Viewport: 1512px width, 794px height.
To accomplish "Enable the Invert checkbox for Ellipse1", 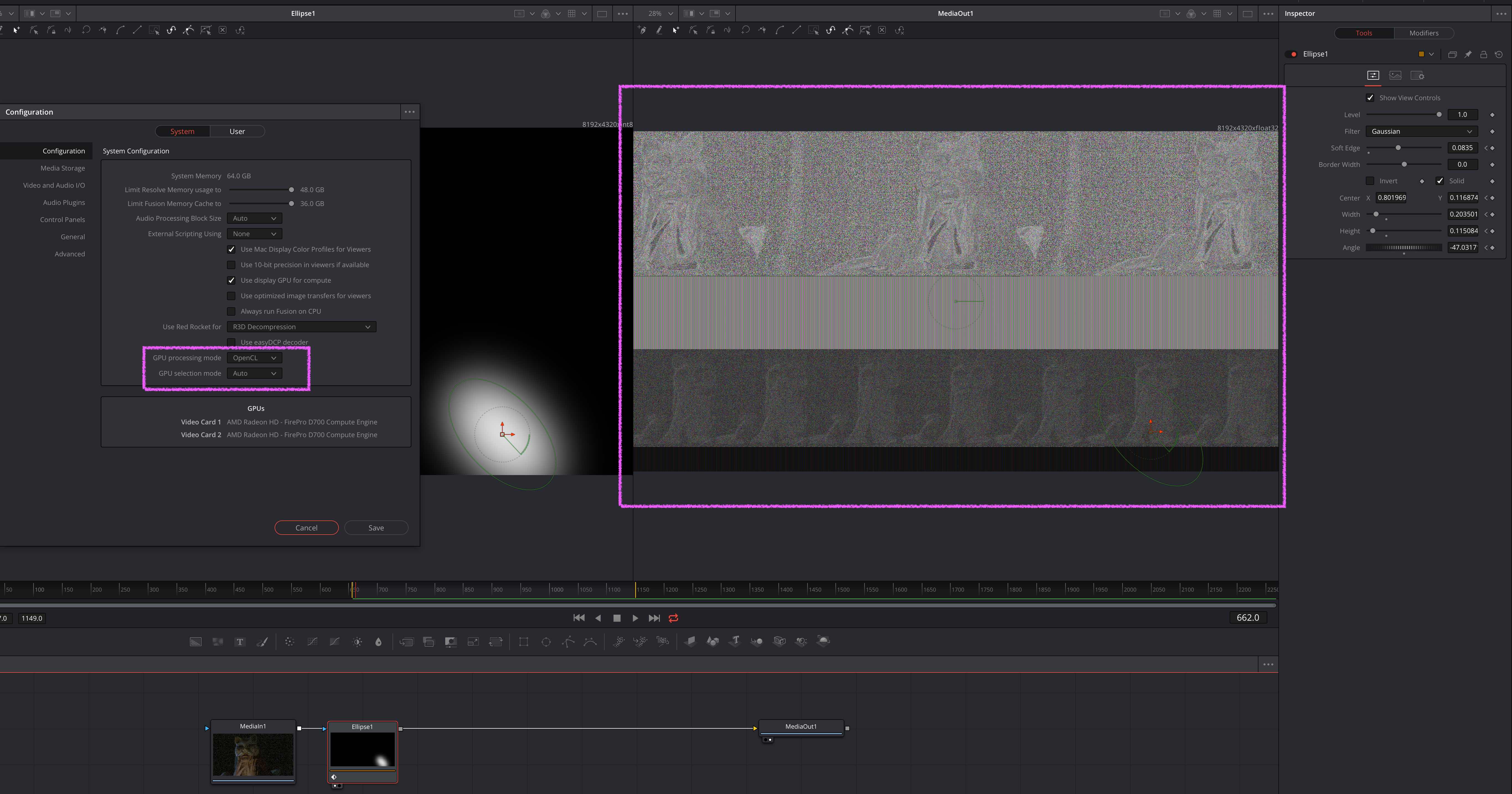I will click(1370, 181).
